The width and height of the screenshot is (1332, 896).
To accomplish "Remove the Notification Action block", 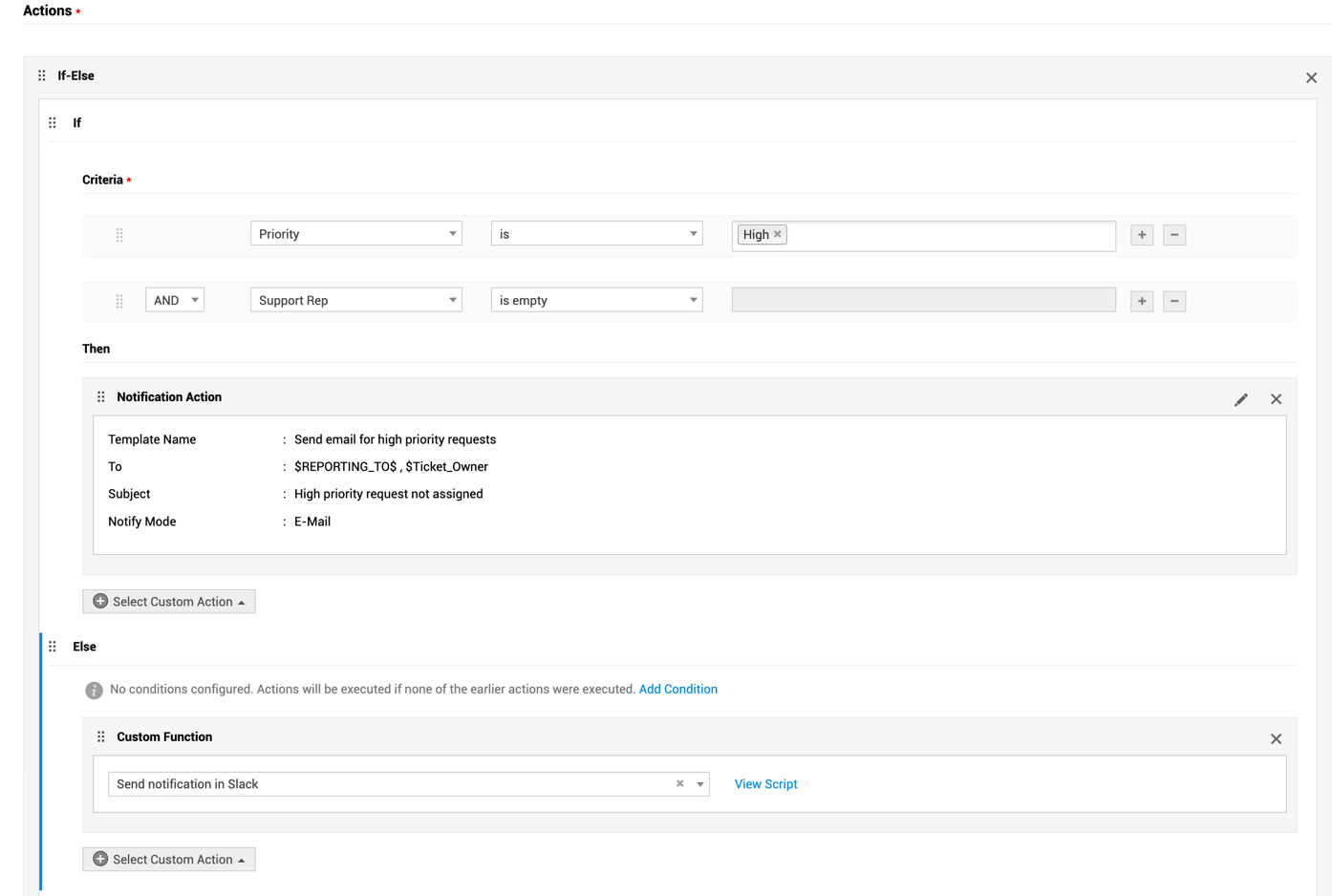I will tap(1276, 399).
